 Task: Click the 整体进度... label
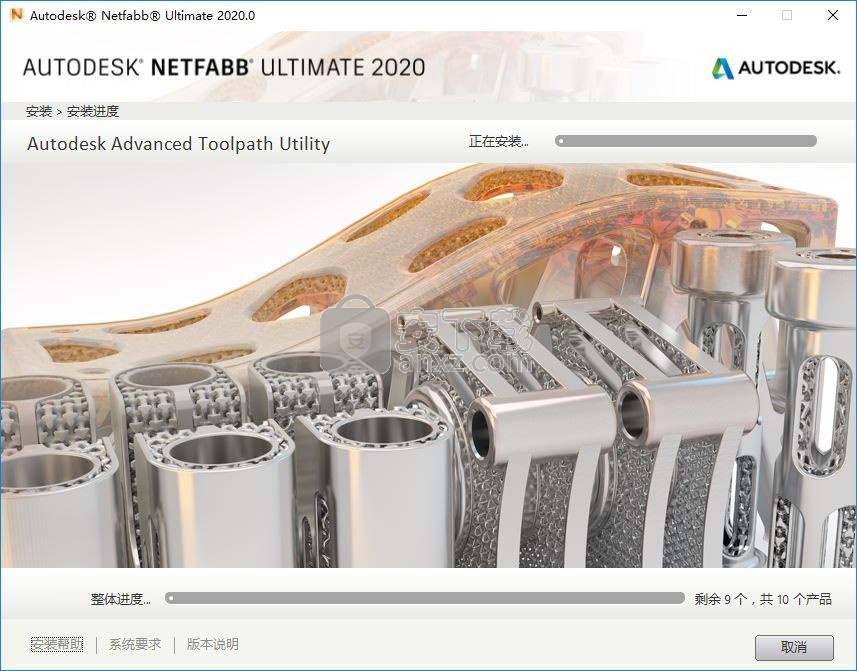(x=120, y=599)
